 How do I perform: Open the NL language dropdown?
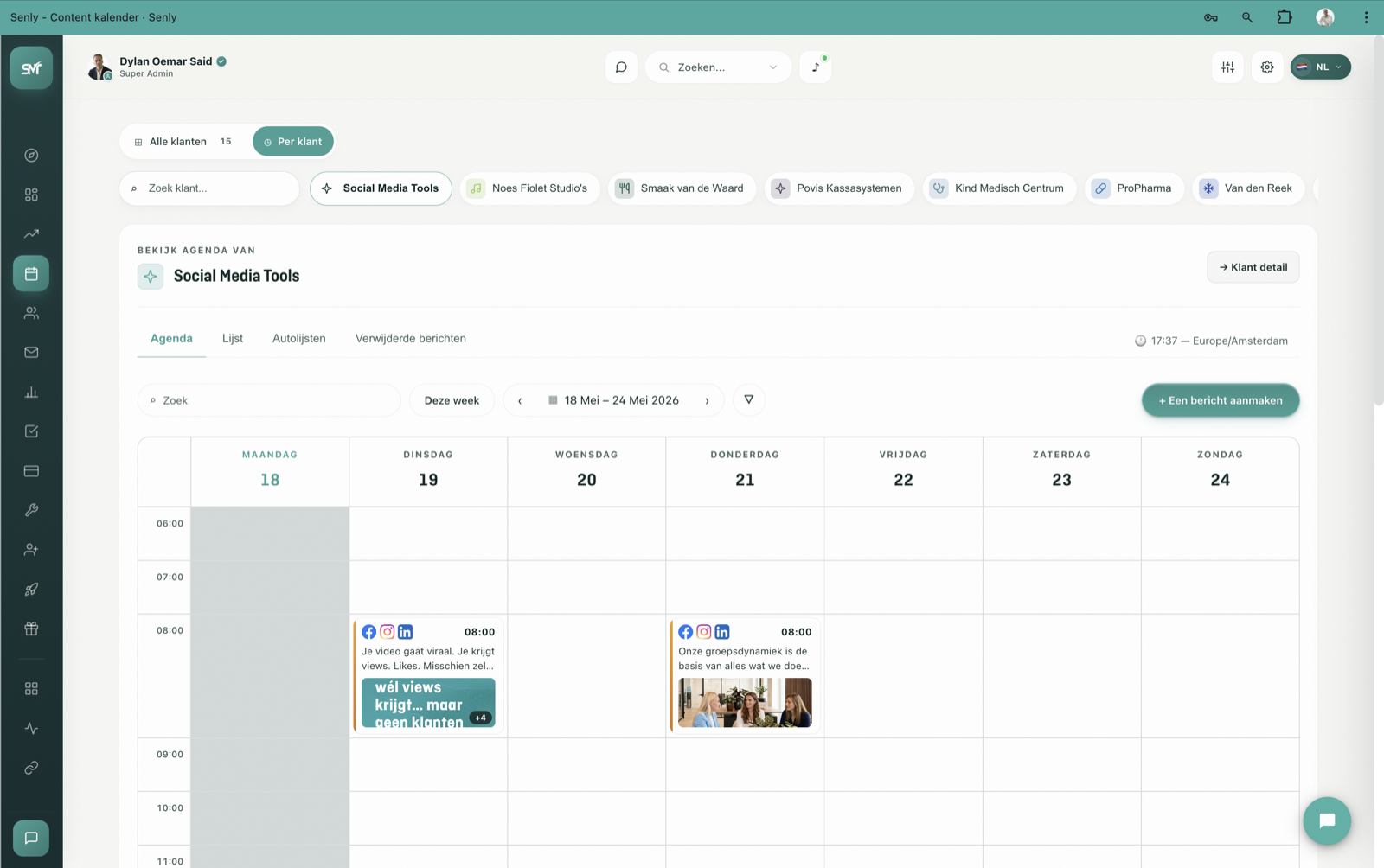point(1321,67)
